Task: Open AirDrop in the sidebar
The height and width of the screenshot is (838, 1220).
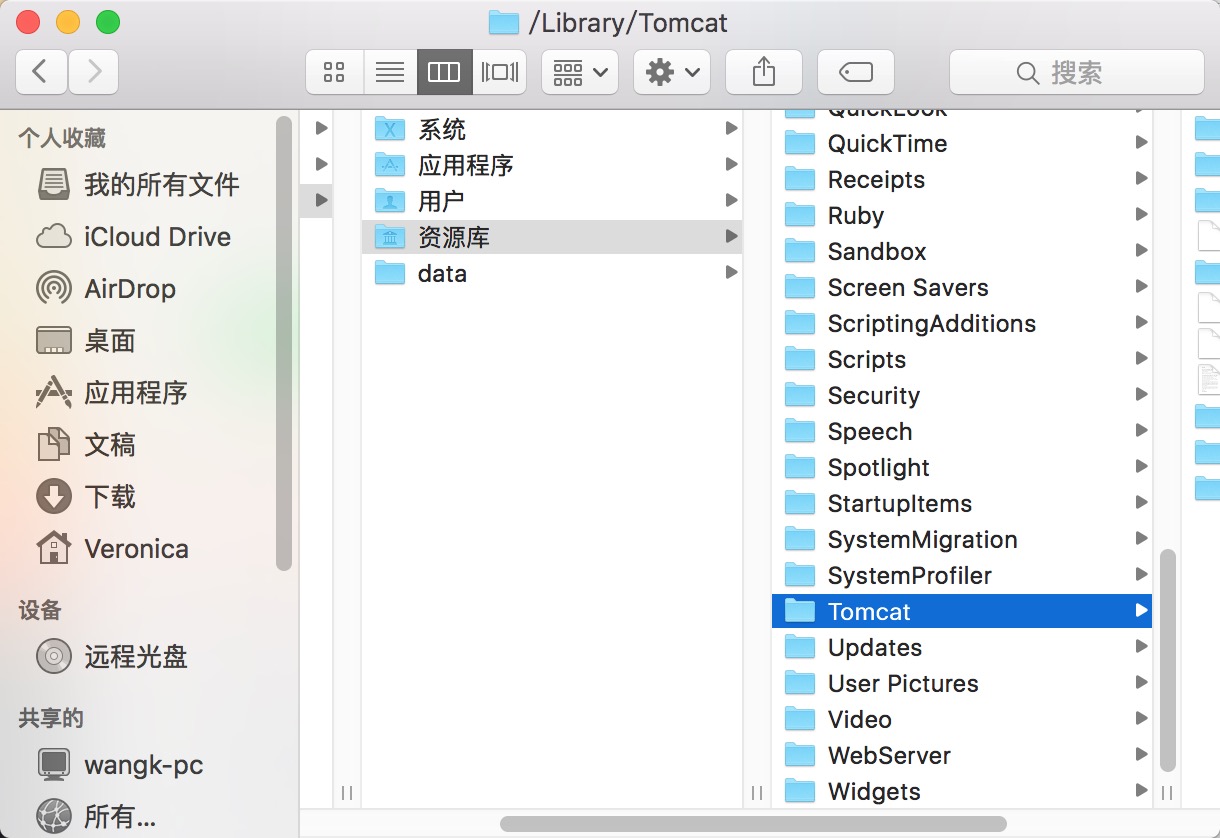Action: point(106,289)
